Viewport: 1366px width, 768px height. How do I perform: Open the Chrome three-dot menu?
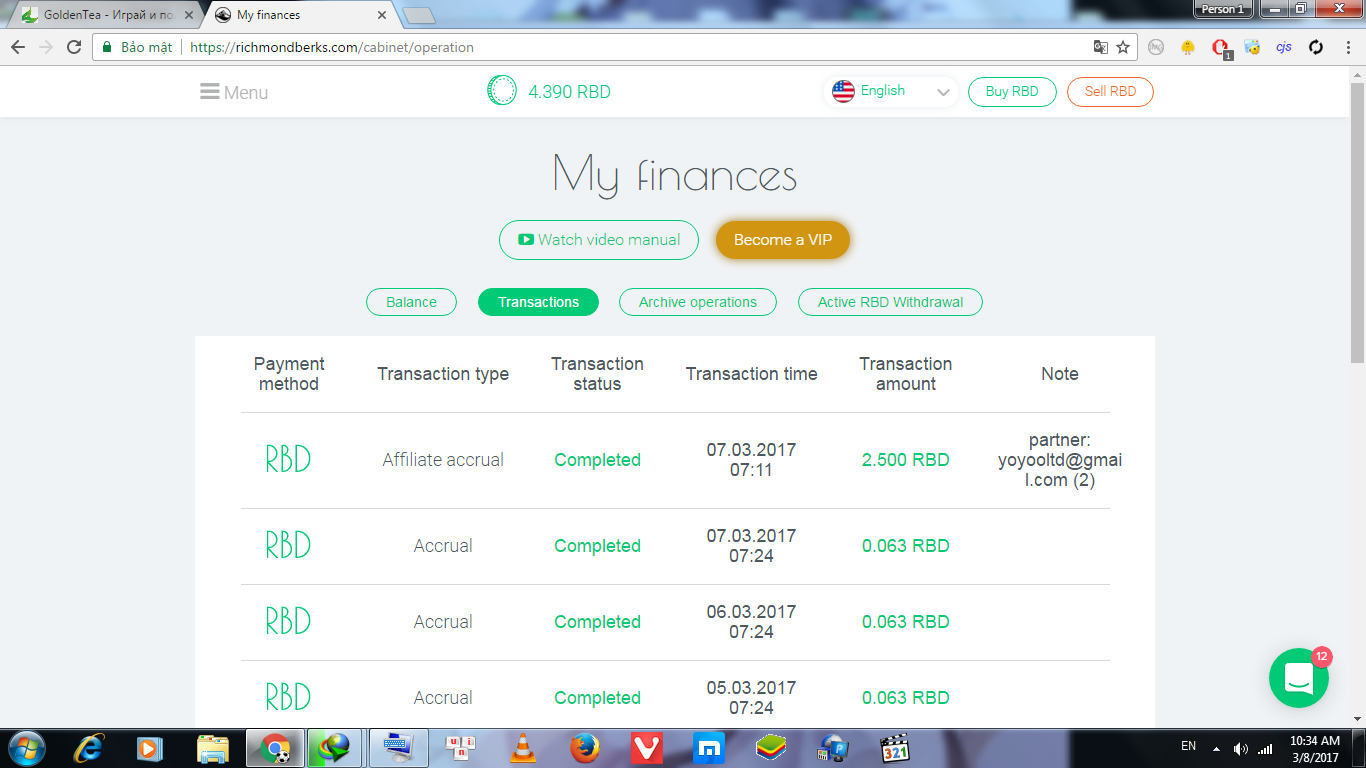point(1346,47)
